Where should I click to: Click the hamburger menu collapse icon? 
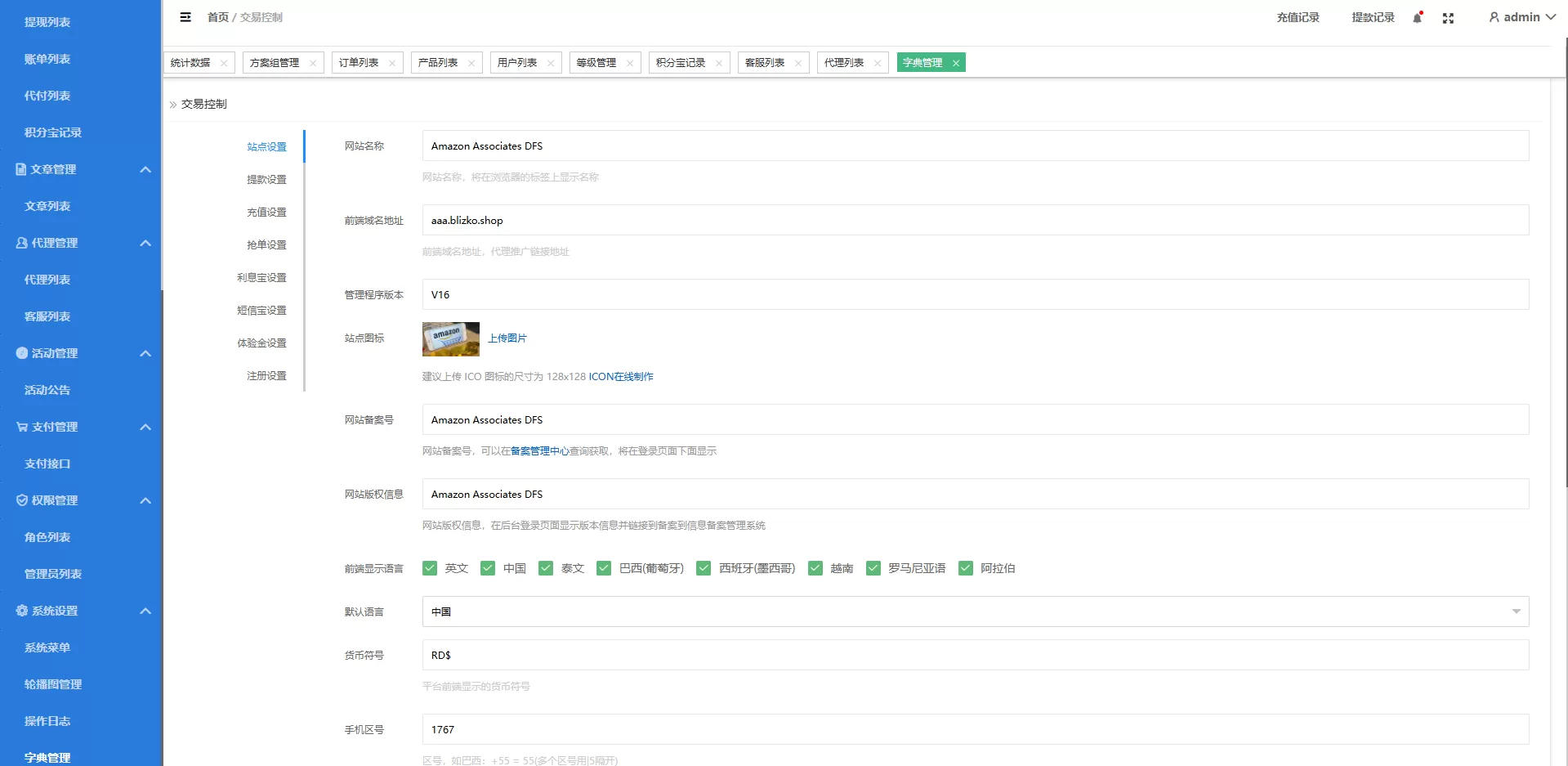[x=185, y=17]
